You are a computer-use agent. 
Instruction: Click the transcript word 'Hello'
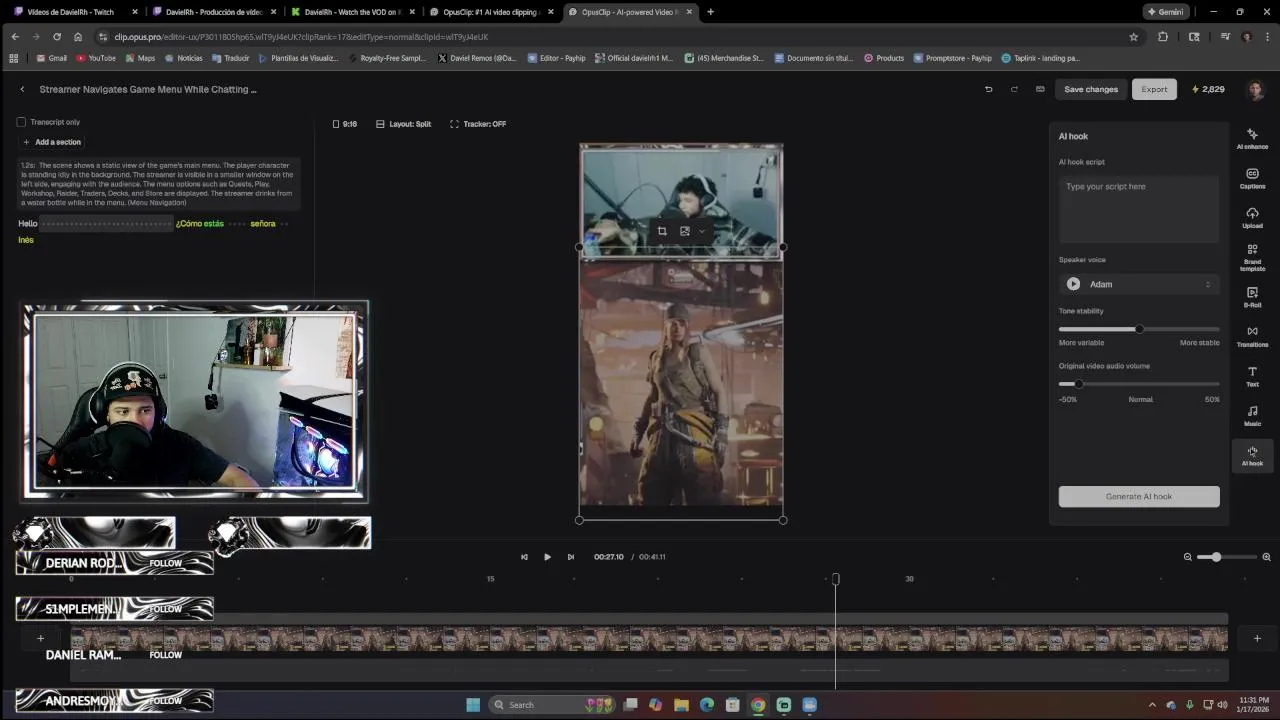(27, 224)
